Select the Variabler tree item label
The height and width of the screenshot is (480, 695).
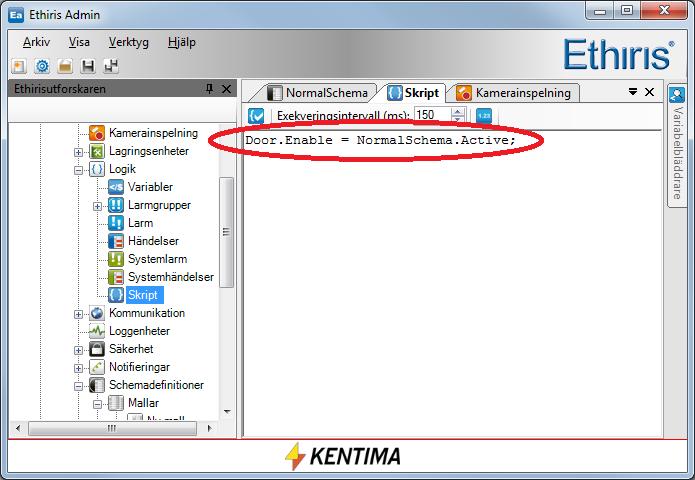click(150, 187)
